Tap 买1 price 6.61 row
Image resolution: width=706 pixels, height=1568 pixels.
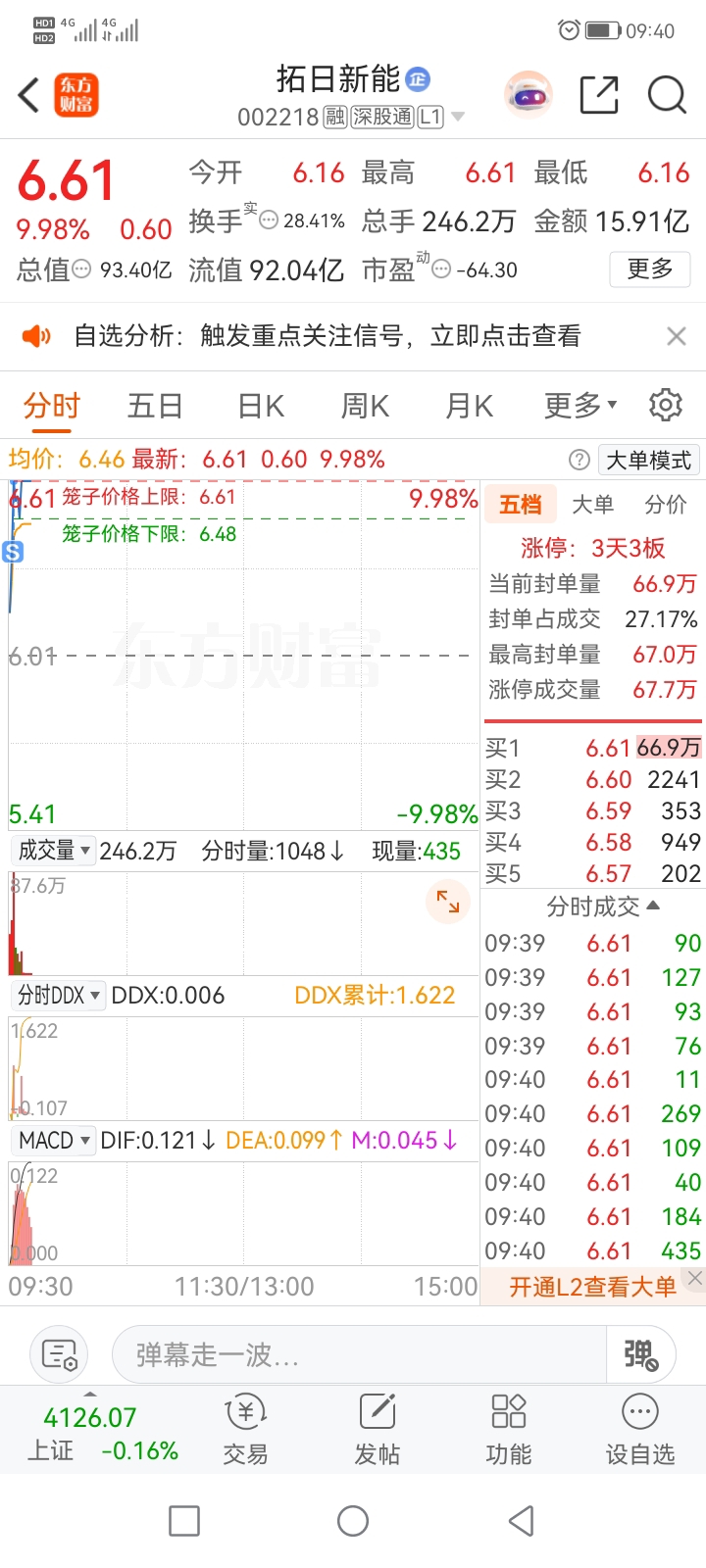pos(593,748)
